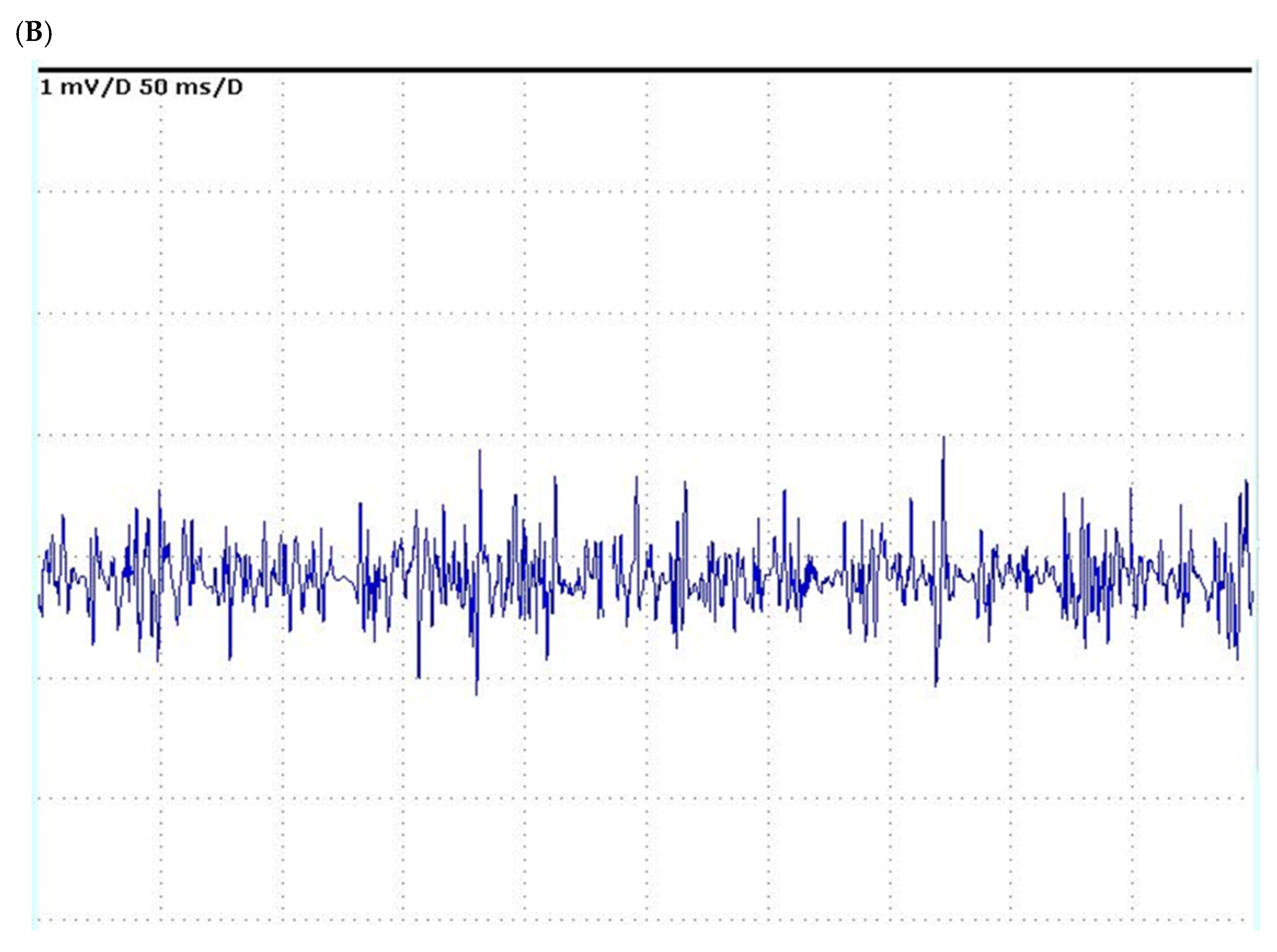
Task: Select the deepest negative spike near the trace center-left
Action: point(477,687)
